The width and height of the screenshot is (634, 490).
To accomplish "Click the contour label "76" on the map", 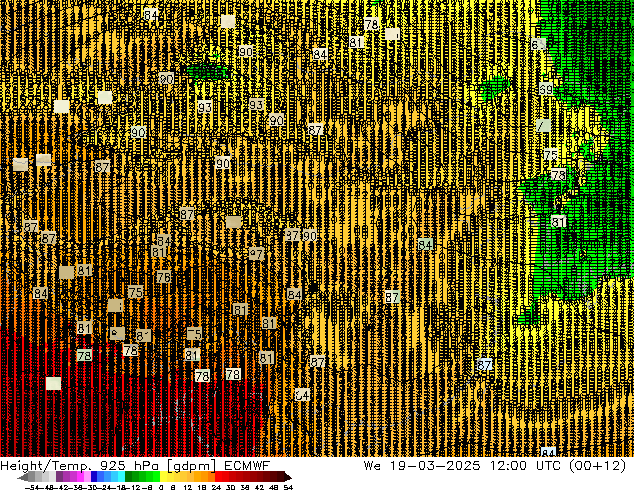I will [x=164, y=277].
